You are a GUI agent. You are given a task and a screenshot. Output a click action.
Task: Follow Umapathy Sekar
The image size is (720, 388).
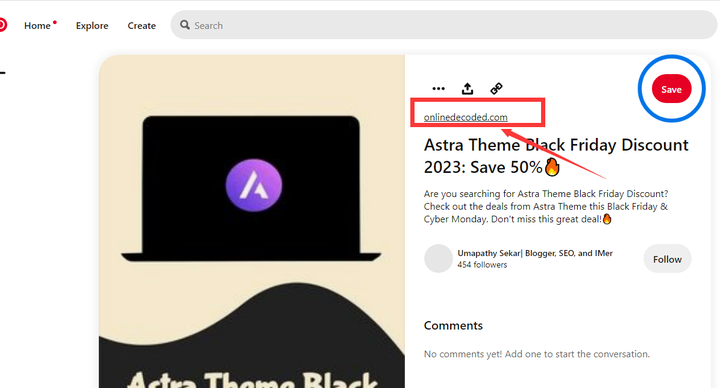tap(667, 259)
